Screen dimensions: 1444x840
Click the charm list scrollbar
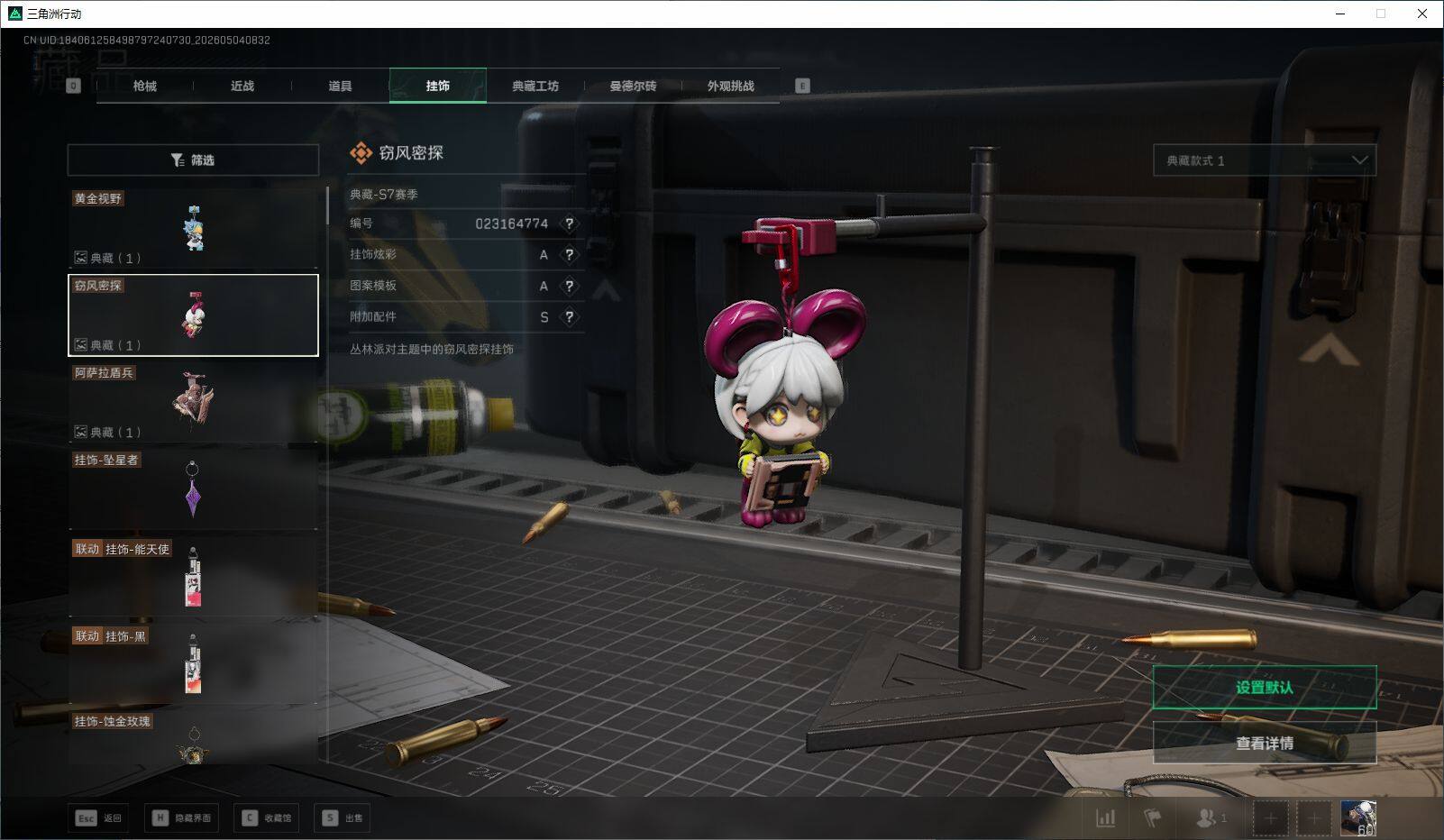pos(326,205)
